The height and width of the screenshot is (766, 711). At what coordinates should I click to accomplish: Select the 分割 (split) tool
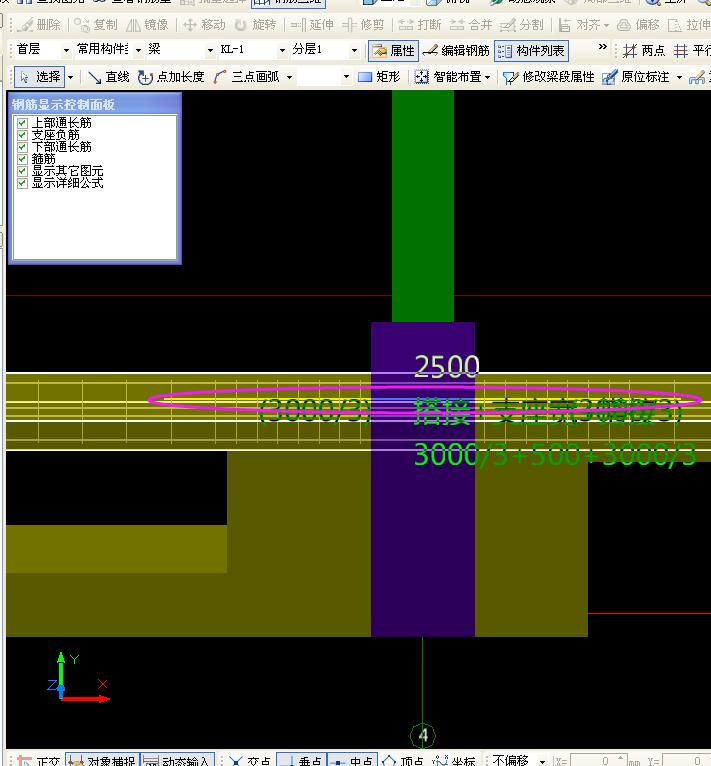tap(521, 24)
